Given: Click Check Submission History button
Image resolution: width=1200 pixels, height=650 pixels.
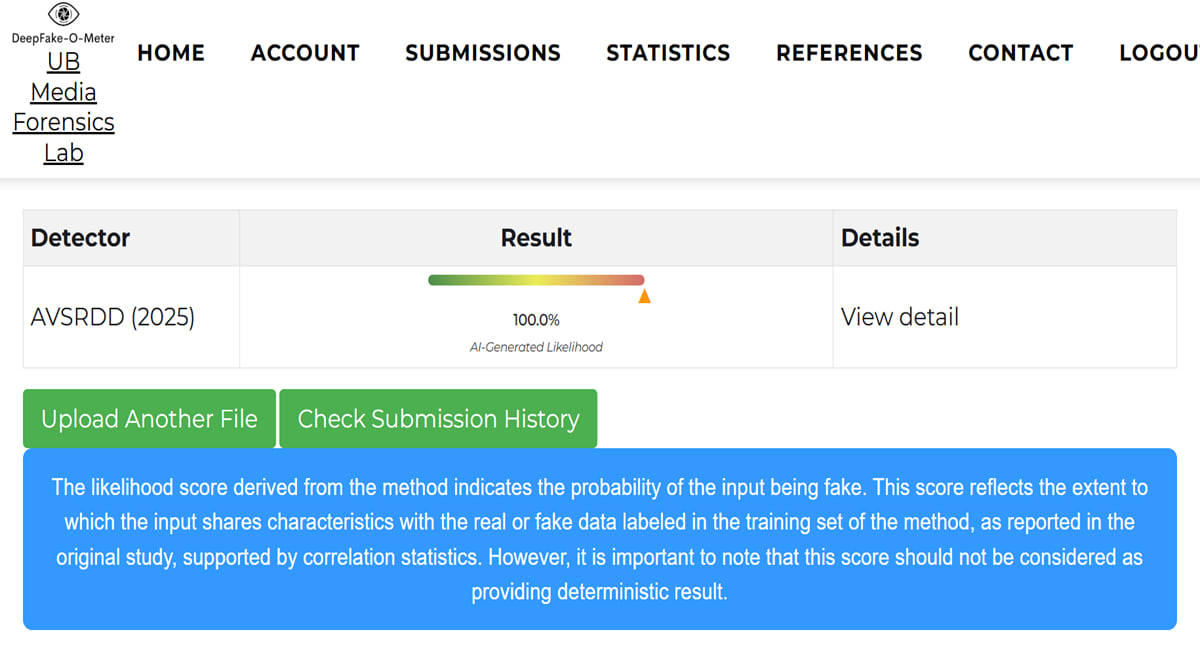Looking at the screenshot, I should coord(438,419).
